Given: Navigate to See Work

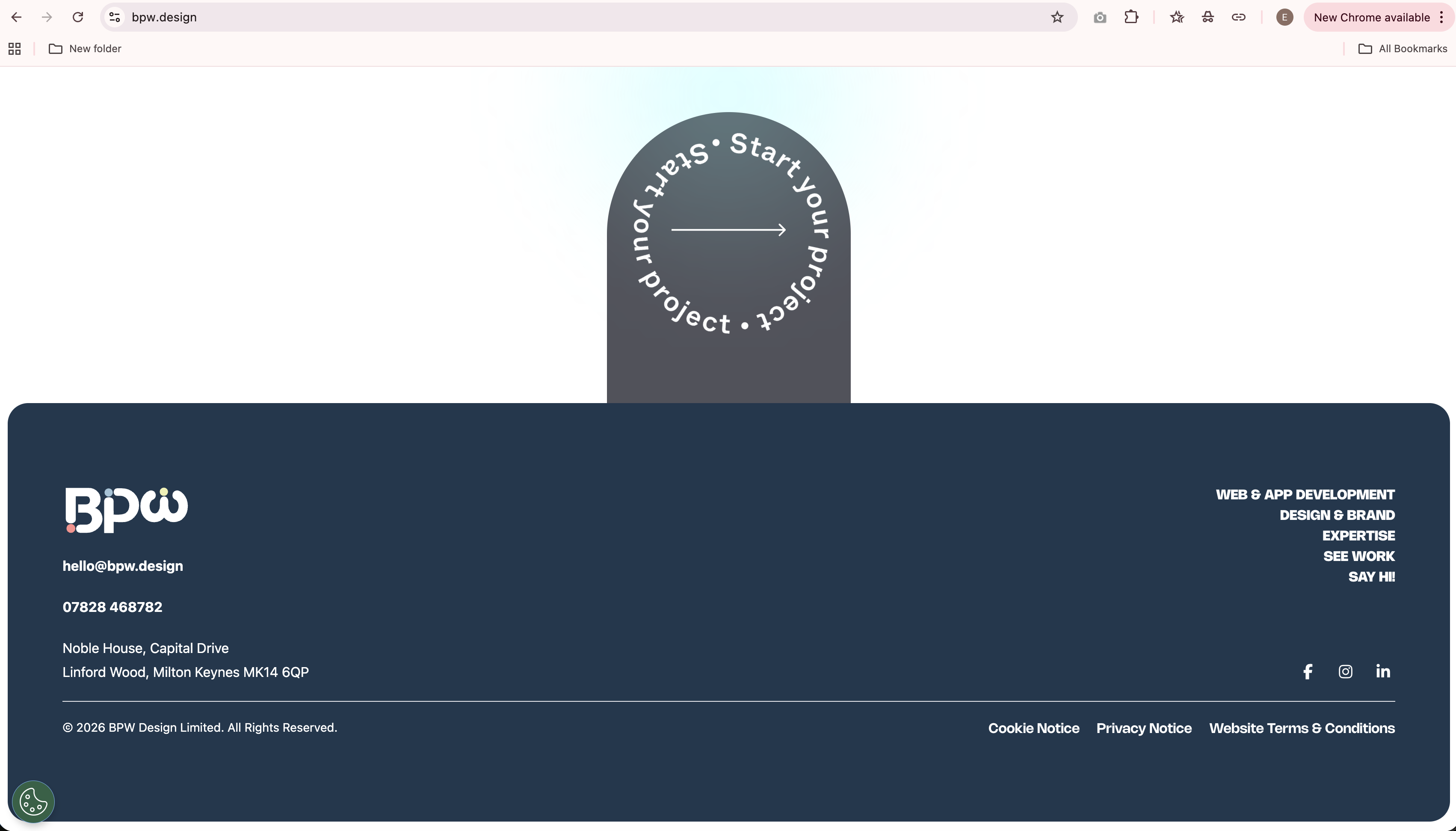Looking at the screenshot, I should [x=1358, y=556].
